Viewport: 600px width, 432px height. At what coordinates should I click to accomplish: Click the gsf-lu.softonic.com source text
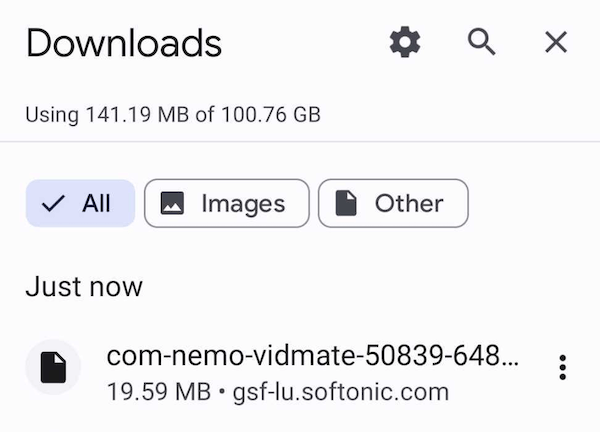[x=341, y=392]
